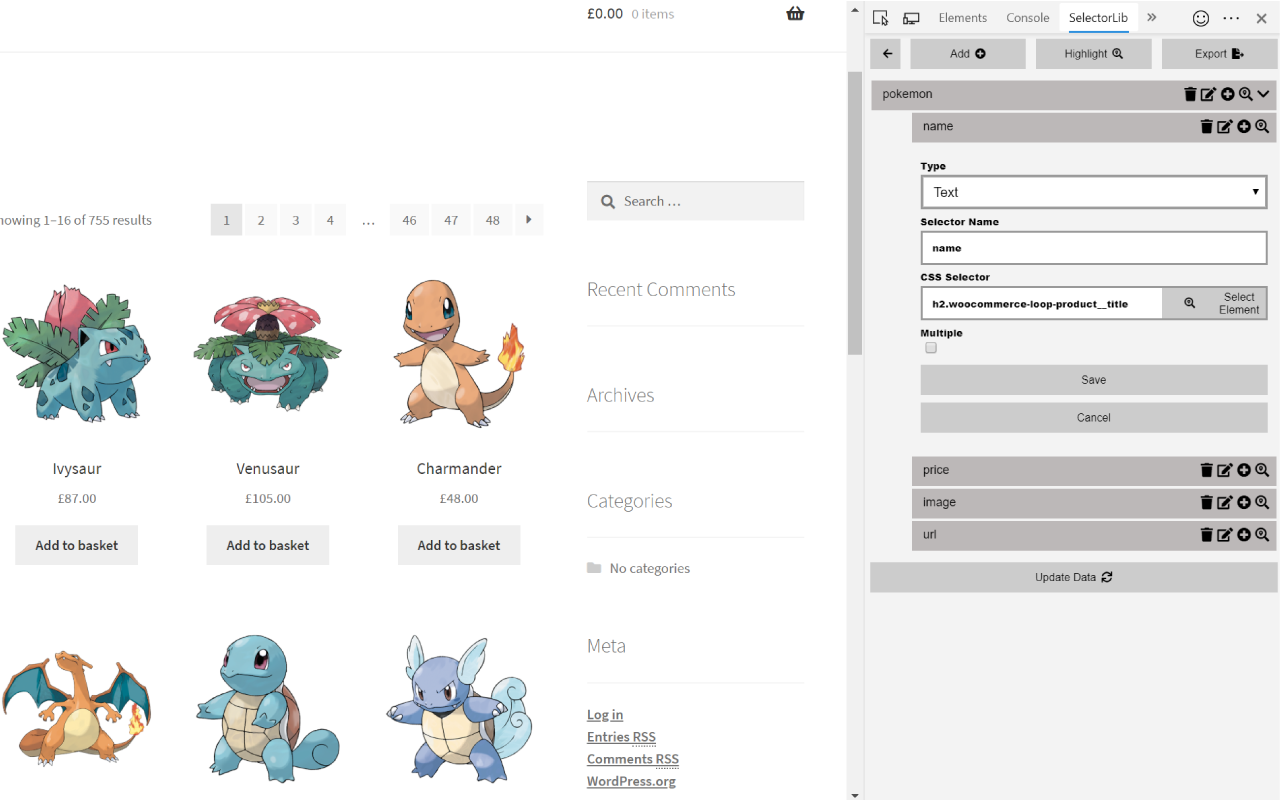The width and height of the screenshot is (1280, 800).
Task: Click the Log in link
Action: pyautogui.click(x=605, y=714)
